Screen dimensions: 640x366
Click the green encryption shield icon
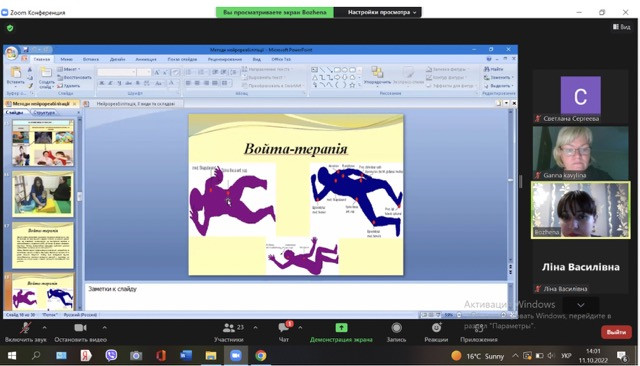[10, 28]
